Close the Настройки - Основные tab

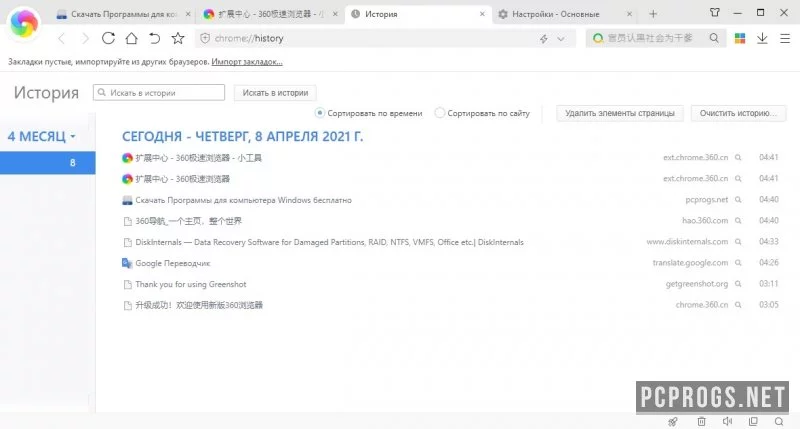click(x=629, y=14)
